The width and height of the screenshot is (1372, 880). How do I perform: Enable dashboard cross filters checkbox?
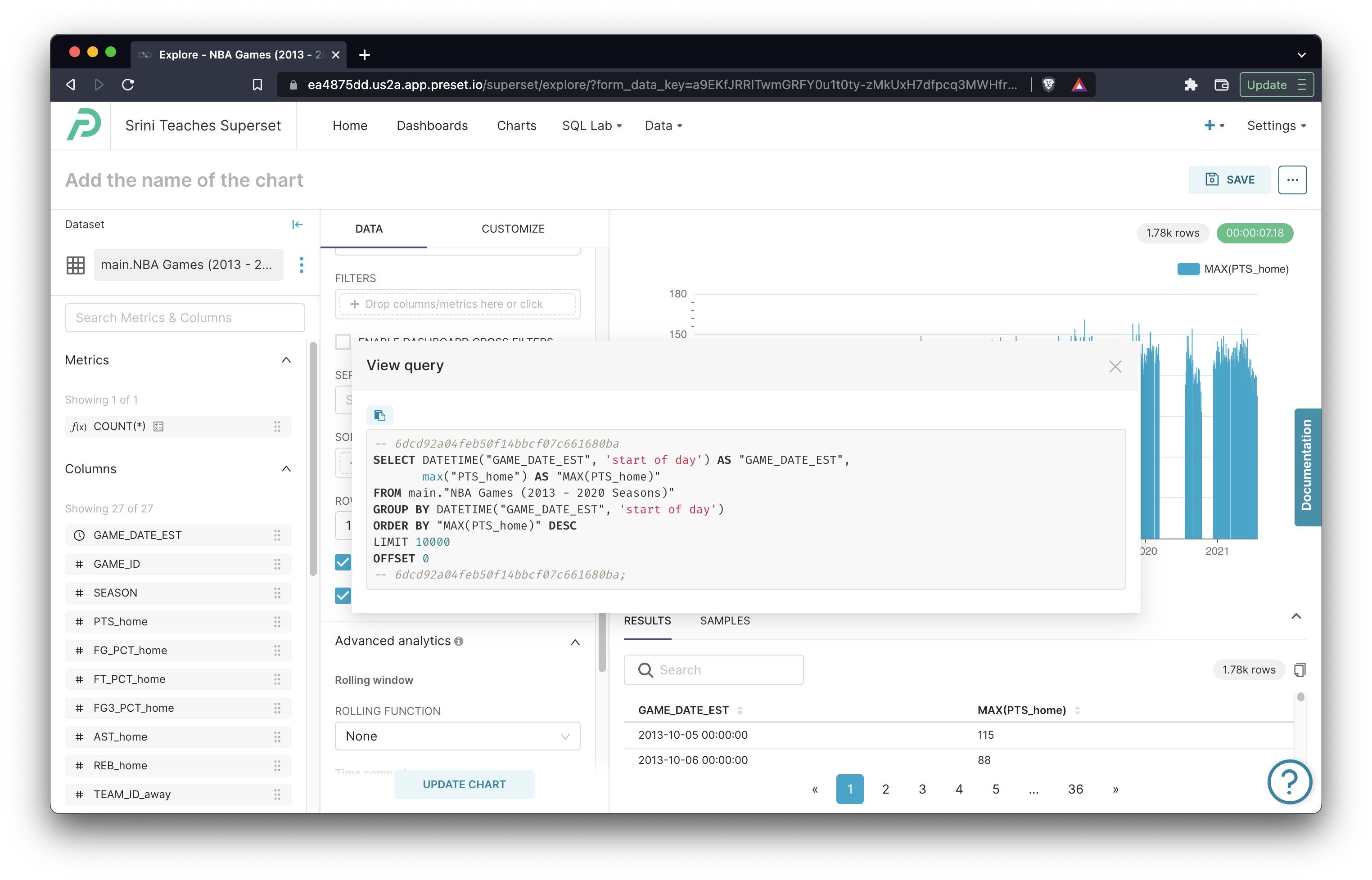click(x=343, y=342)
